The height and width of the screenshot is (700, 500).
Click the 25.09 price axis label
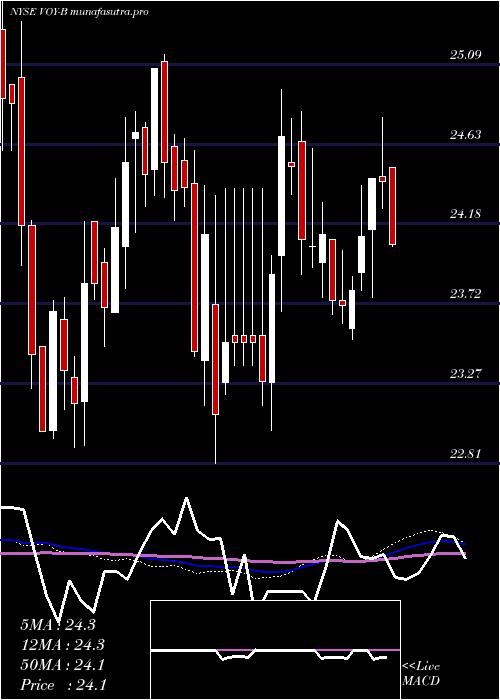pos(465,55)
